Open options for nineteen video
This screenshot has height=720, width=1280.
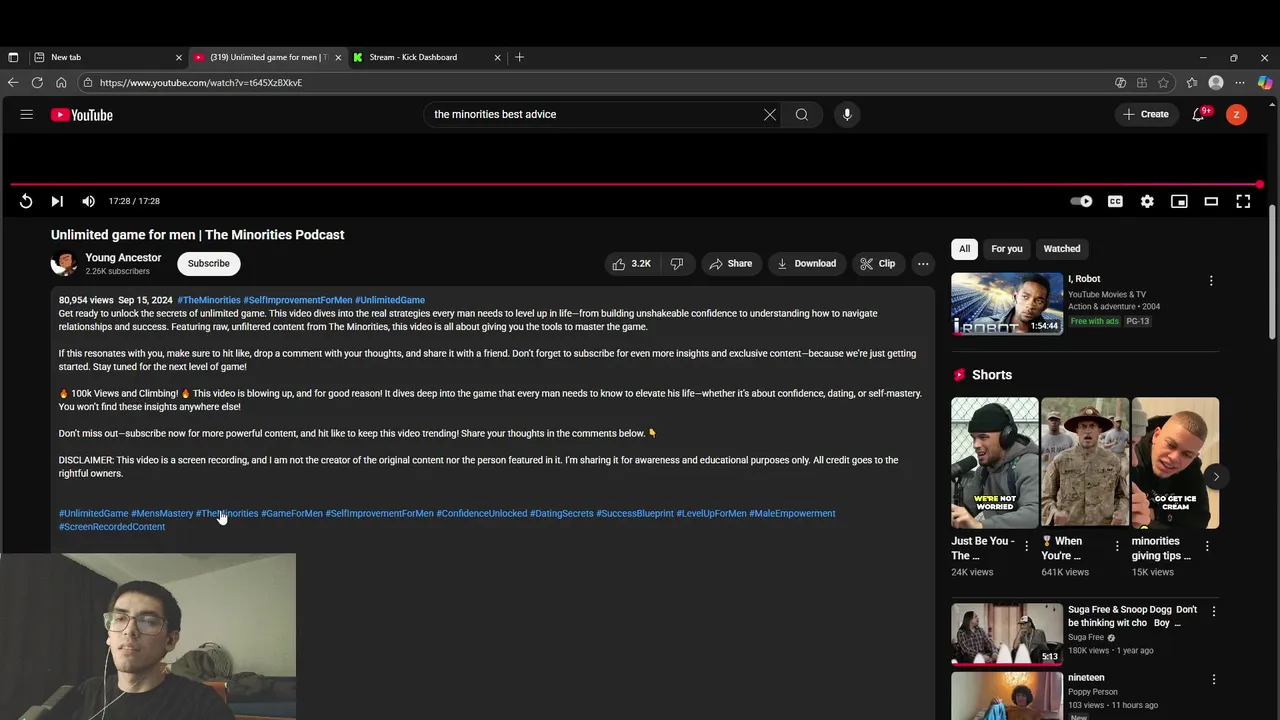pos(1214,680)
